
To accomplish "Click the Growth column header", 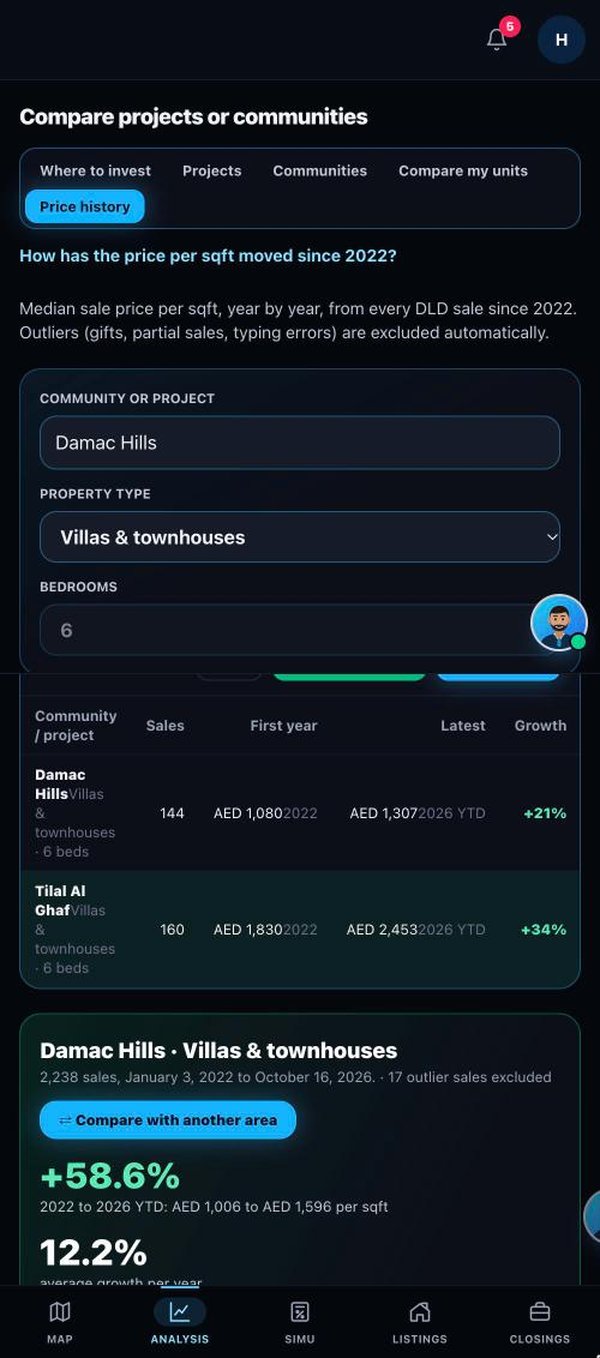I will pos(541,726).
